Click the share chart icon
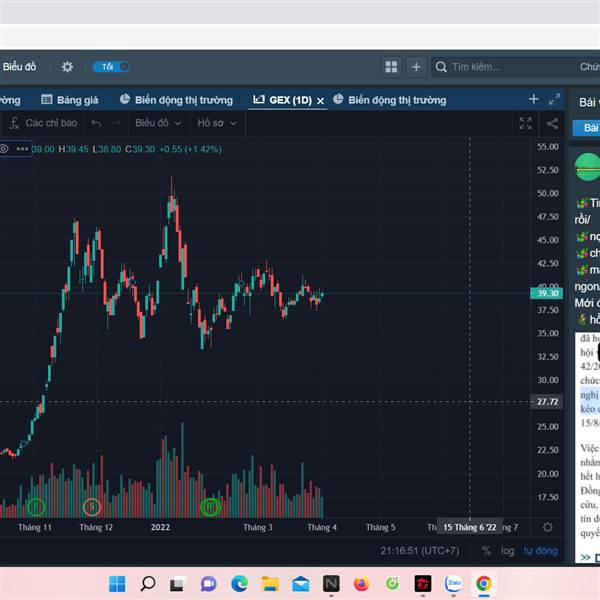This screenshot has height=600, width=600. coord(552,123)
